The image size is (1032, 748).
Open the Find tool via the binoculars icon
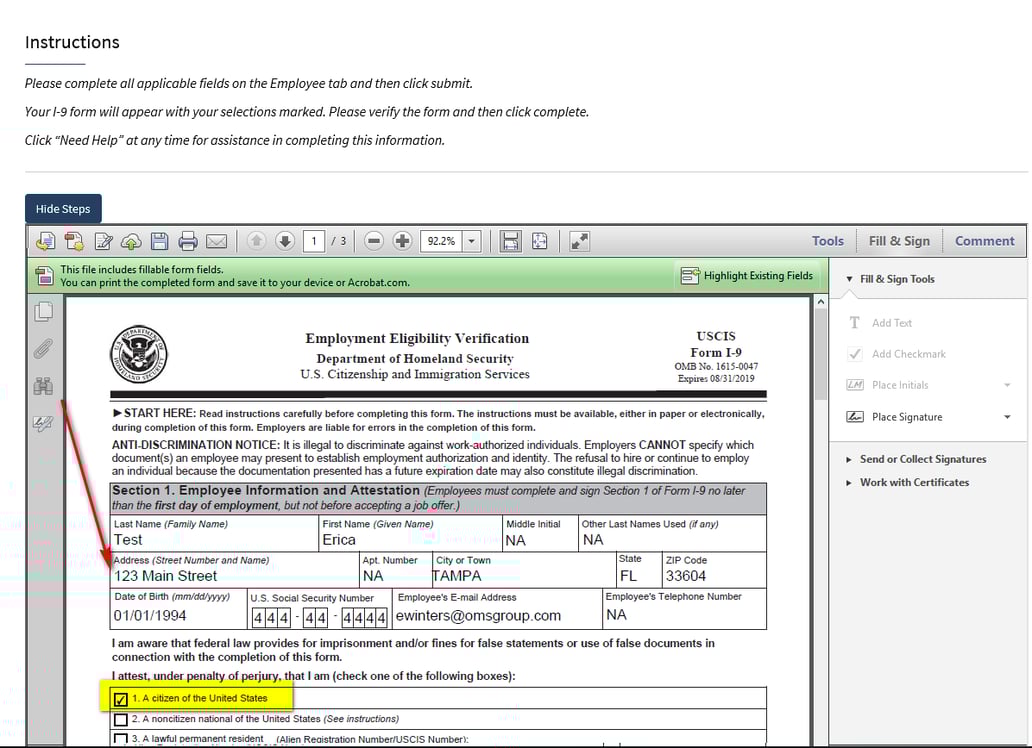pyautogui.click(x=43, y=385)
